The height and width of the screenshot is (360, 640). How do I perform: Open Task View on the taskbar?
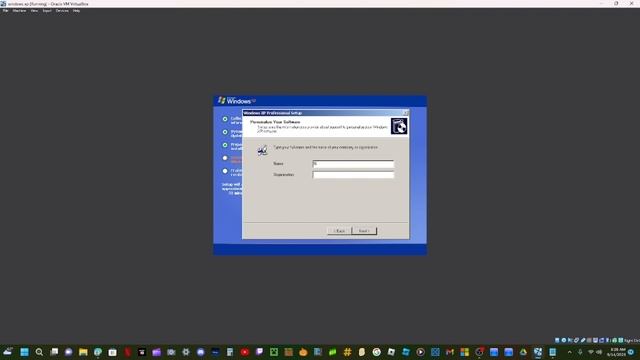point(54,352)
